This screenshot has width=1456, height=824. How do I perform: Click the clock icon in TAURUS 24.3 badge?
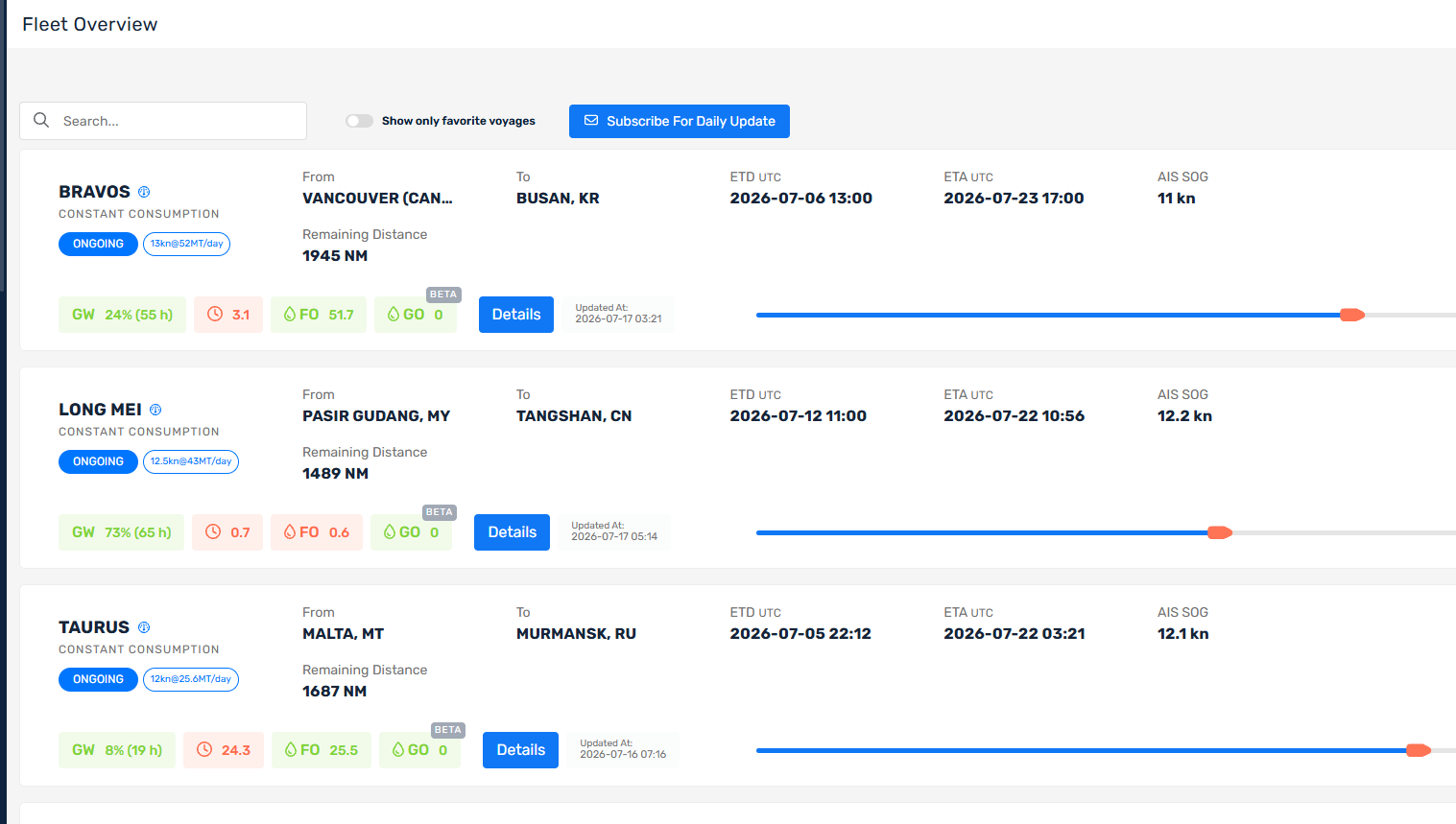[x=204, y=750]
